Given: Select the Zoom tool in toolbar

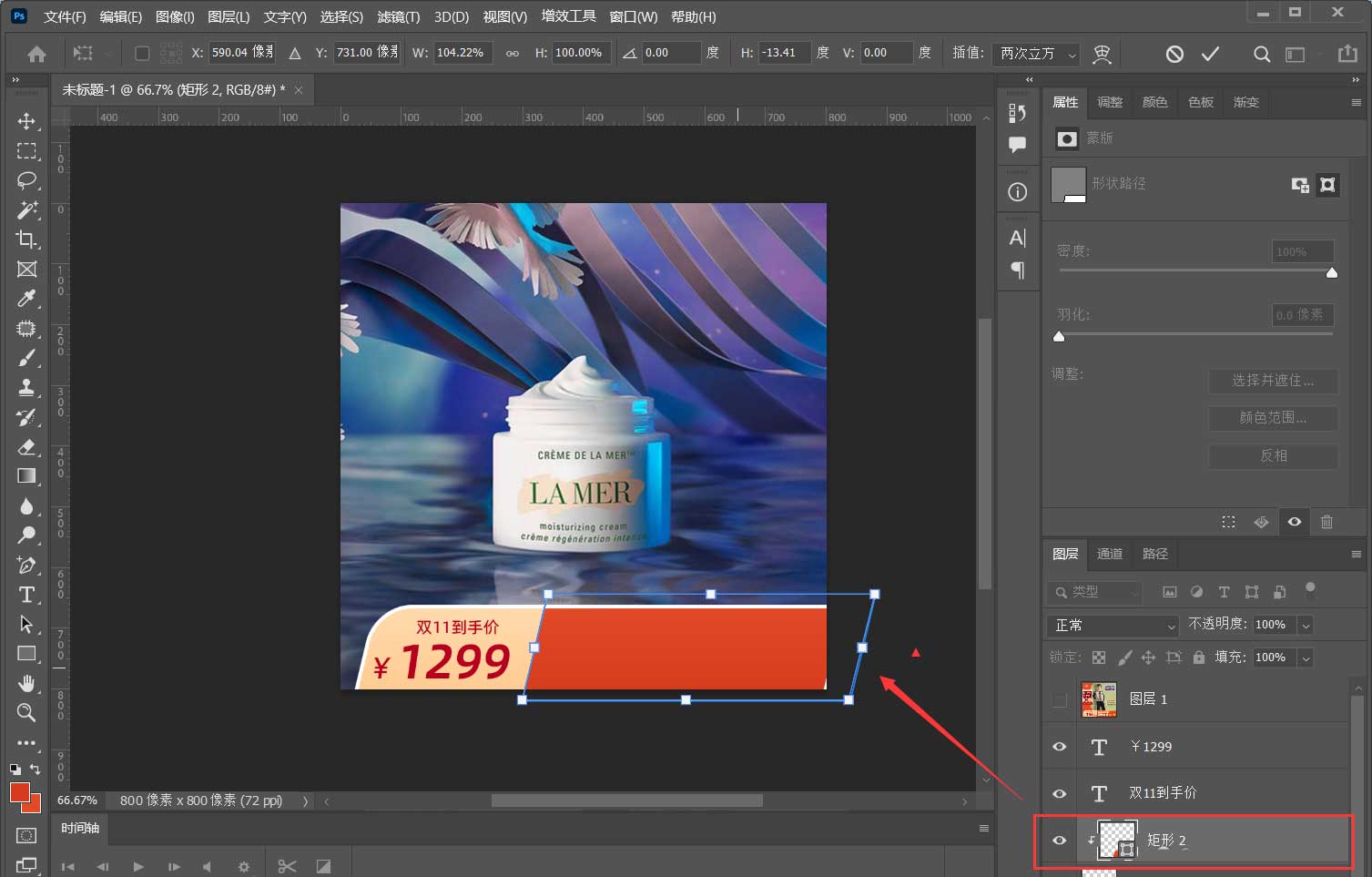Looking at the screenshot, I should pyautogui.click(x=26, y=712).
